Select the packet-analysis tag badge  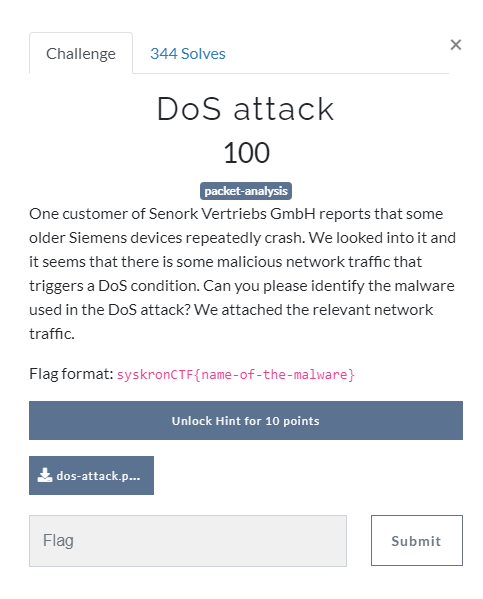[246, 191]
